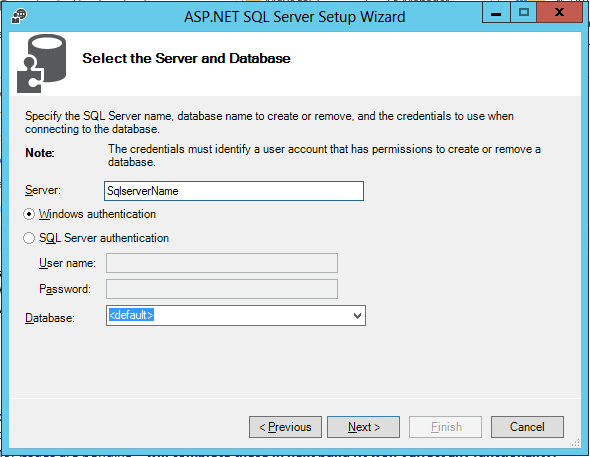Screen dimensions: 590x457
Task: Click the database puzzle header icon
Action: click(x=41, y=63)
